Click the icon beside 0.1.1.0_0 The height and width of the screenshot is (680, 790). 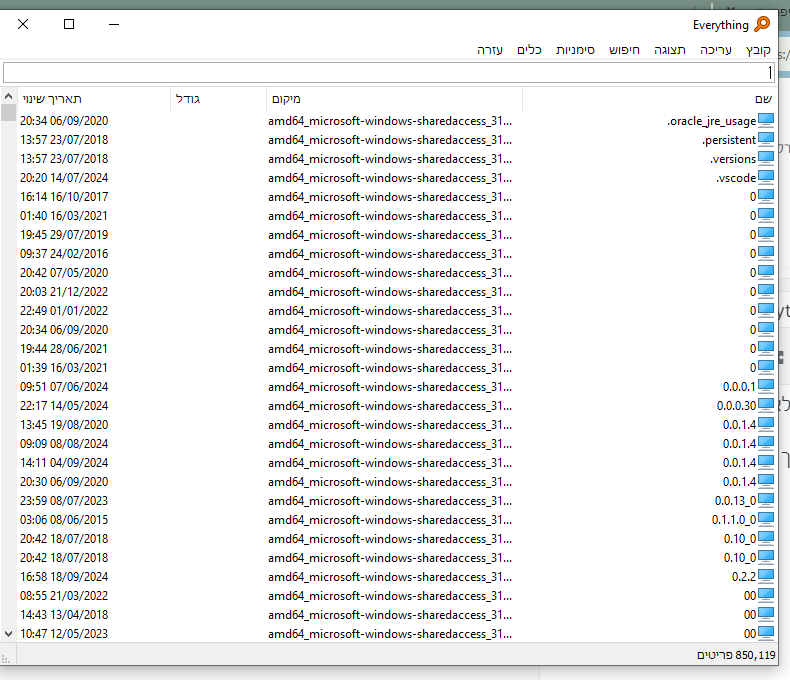click(x=766, y=519)
